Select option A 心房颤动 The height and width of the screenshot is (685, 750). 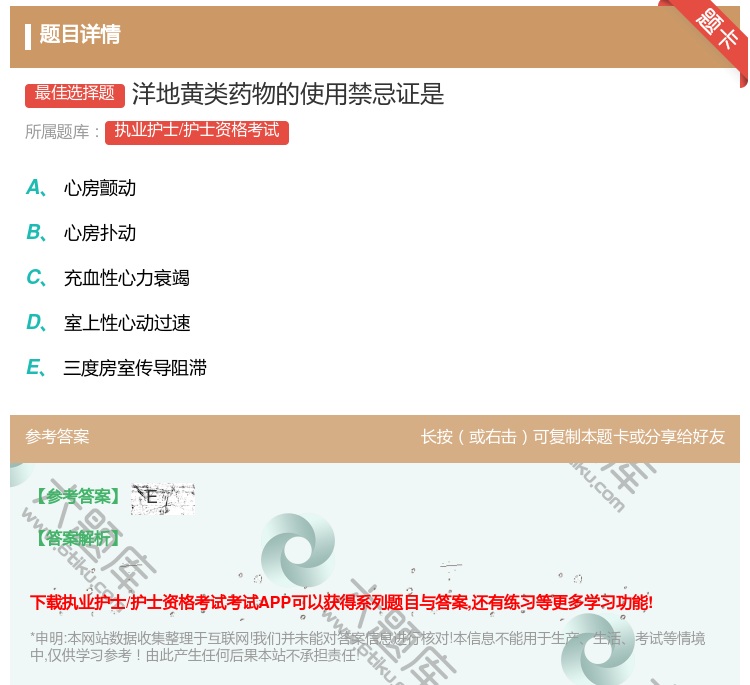pyautogui.click(x=100, y=188)
